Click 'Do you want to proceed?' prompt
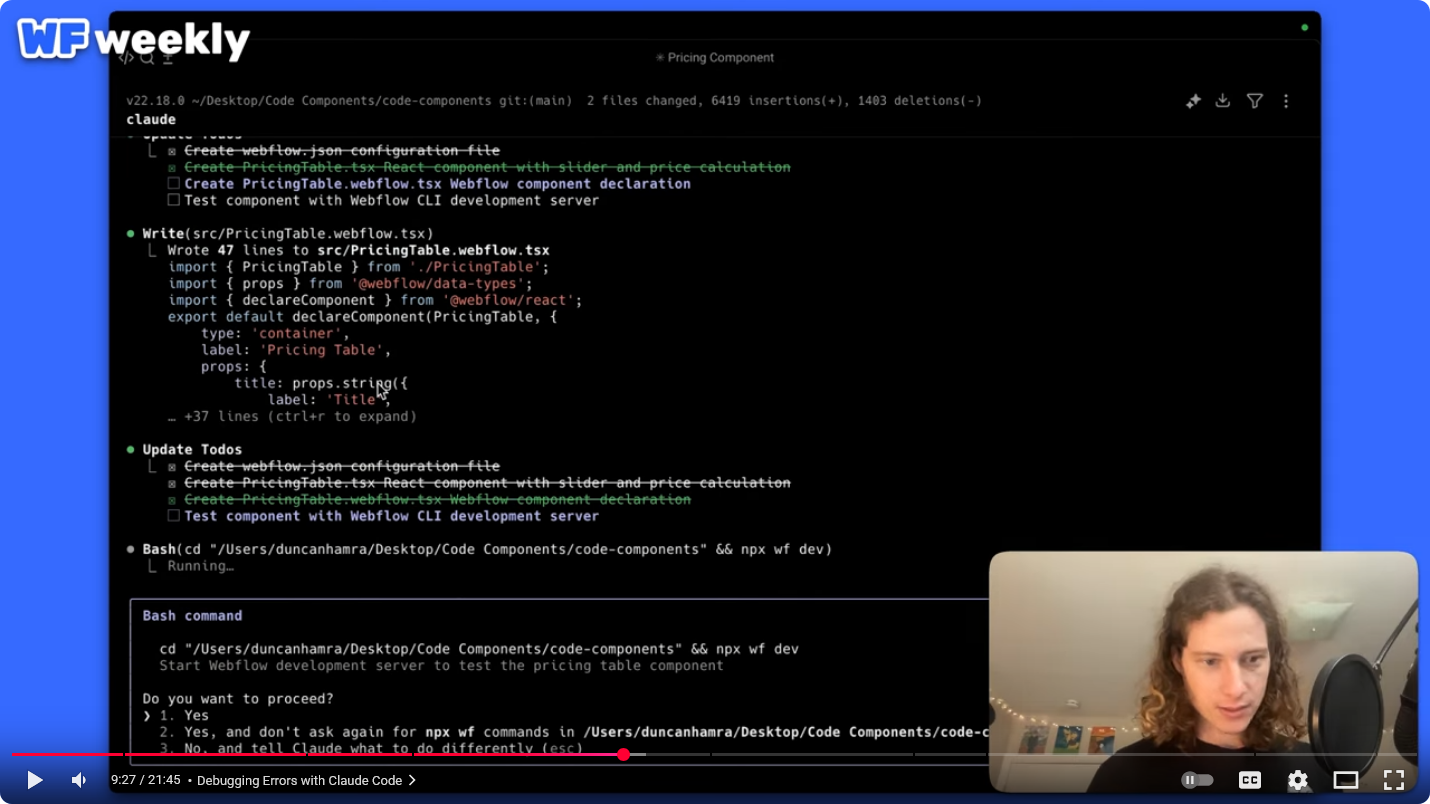1430x804 pixels. 238,699
